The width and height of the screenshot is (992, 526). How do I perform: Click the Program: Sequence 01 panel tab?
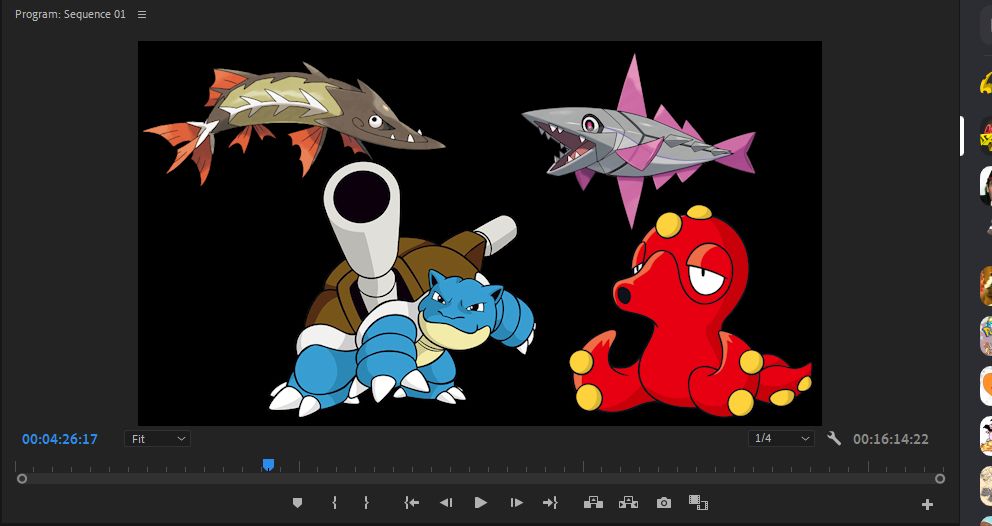point(70,14)
